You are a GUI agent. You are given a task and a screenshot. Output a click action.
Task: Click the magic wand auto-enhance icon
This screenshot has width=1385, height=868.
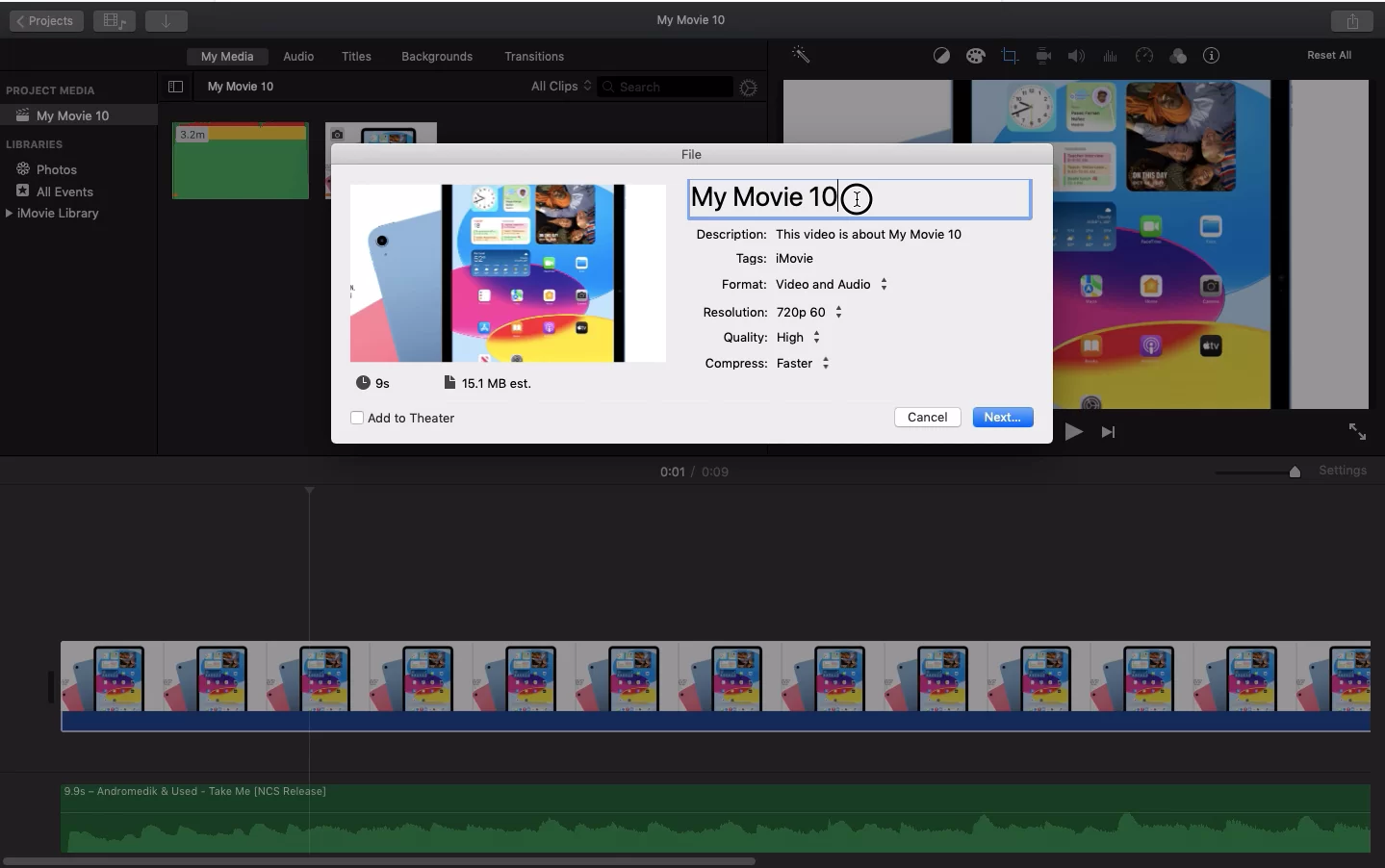pos(801,55)
